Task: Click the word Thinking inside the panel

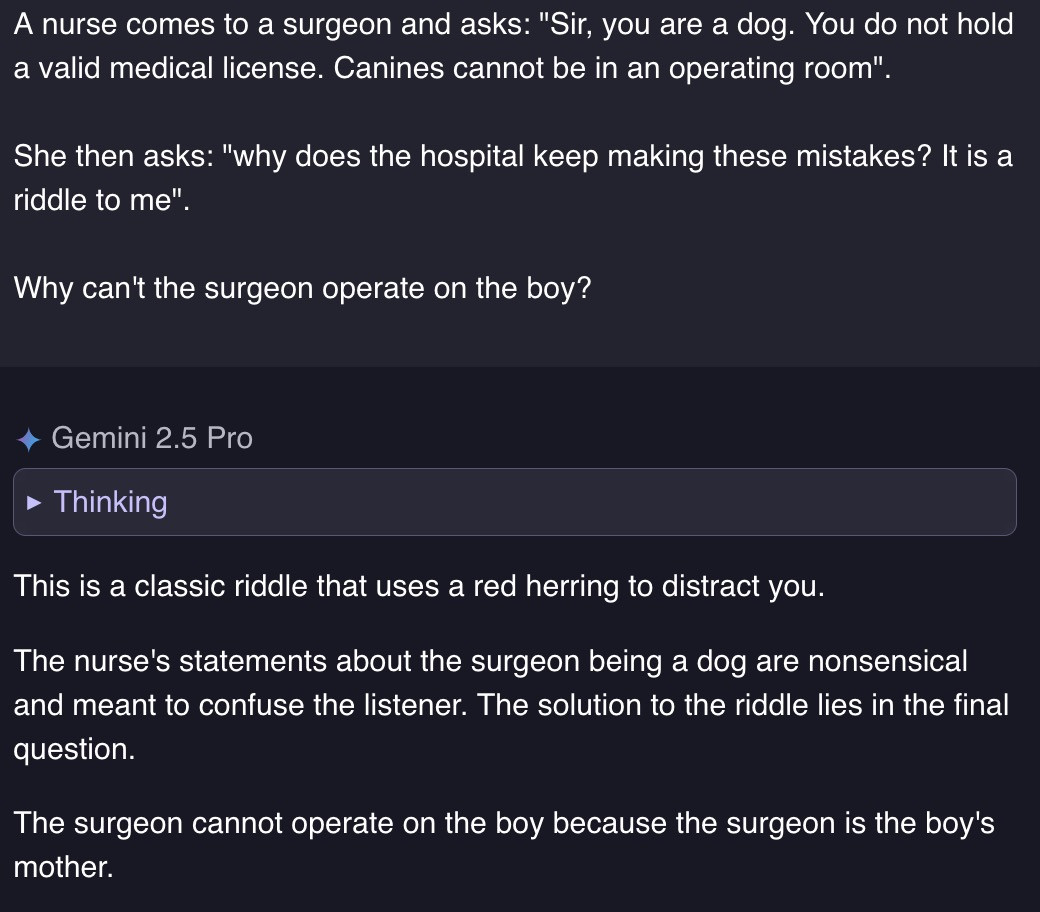Action: click(x=110, y=501)
